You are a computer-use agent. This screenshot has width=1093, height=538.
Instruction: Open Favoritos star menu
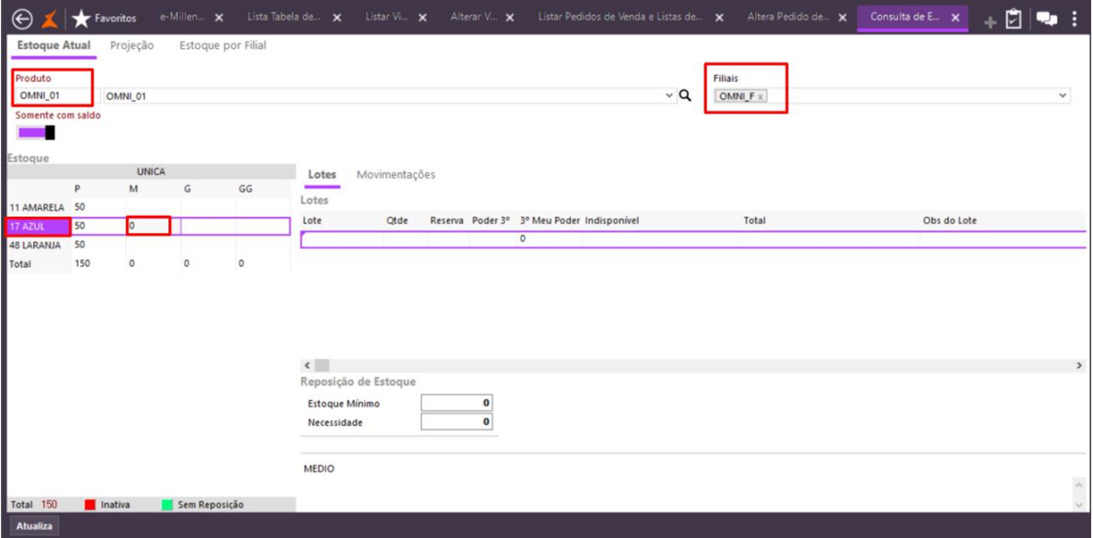pos(105,18)
